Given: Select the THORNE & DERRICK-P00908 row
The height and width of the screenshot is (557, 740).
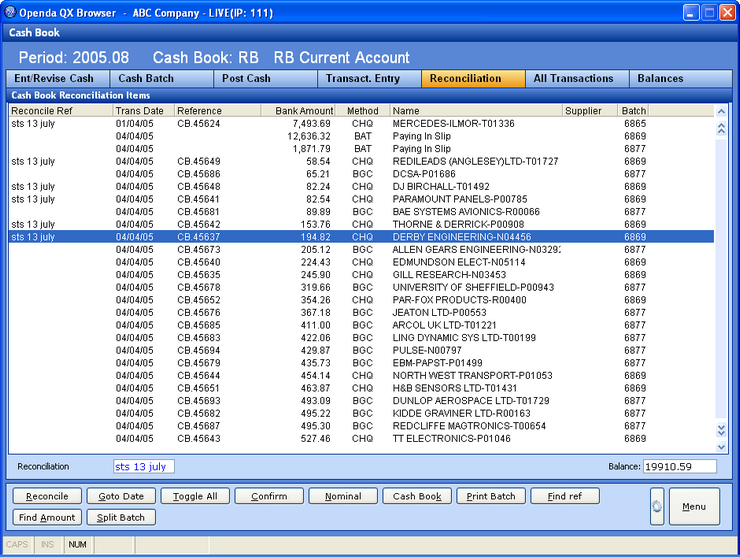Looking at the screenshot, I should (362, 224).
